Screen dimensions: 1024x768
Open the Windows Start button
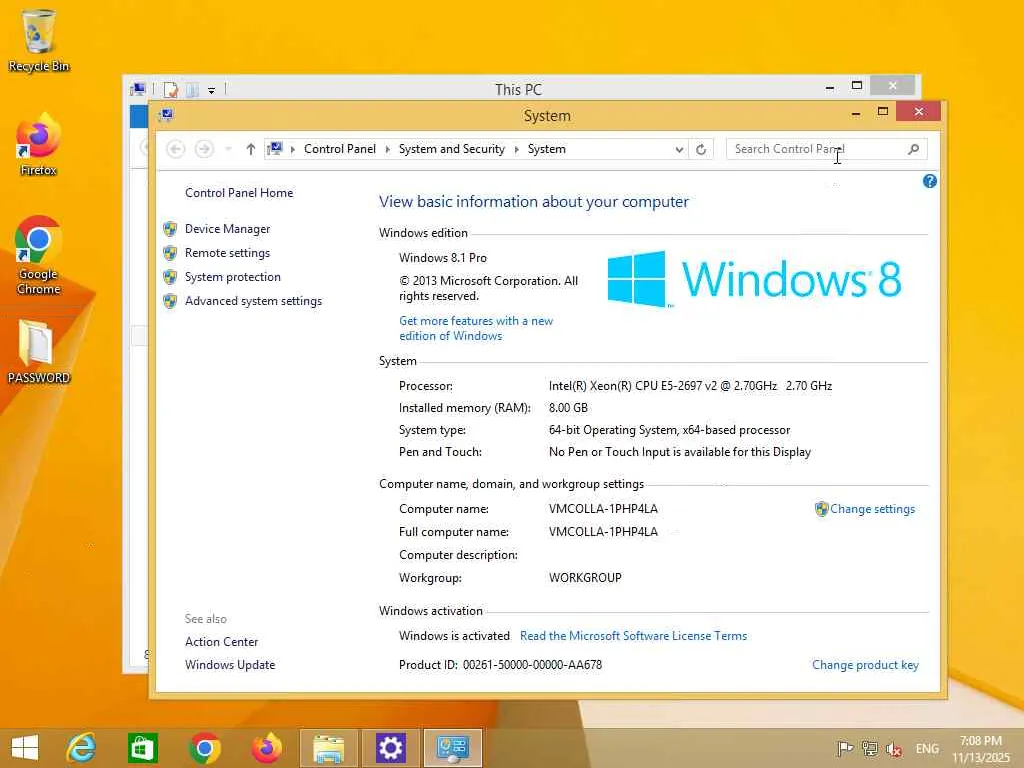25,748
